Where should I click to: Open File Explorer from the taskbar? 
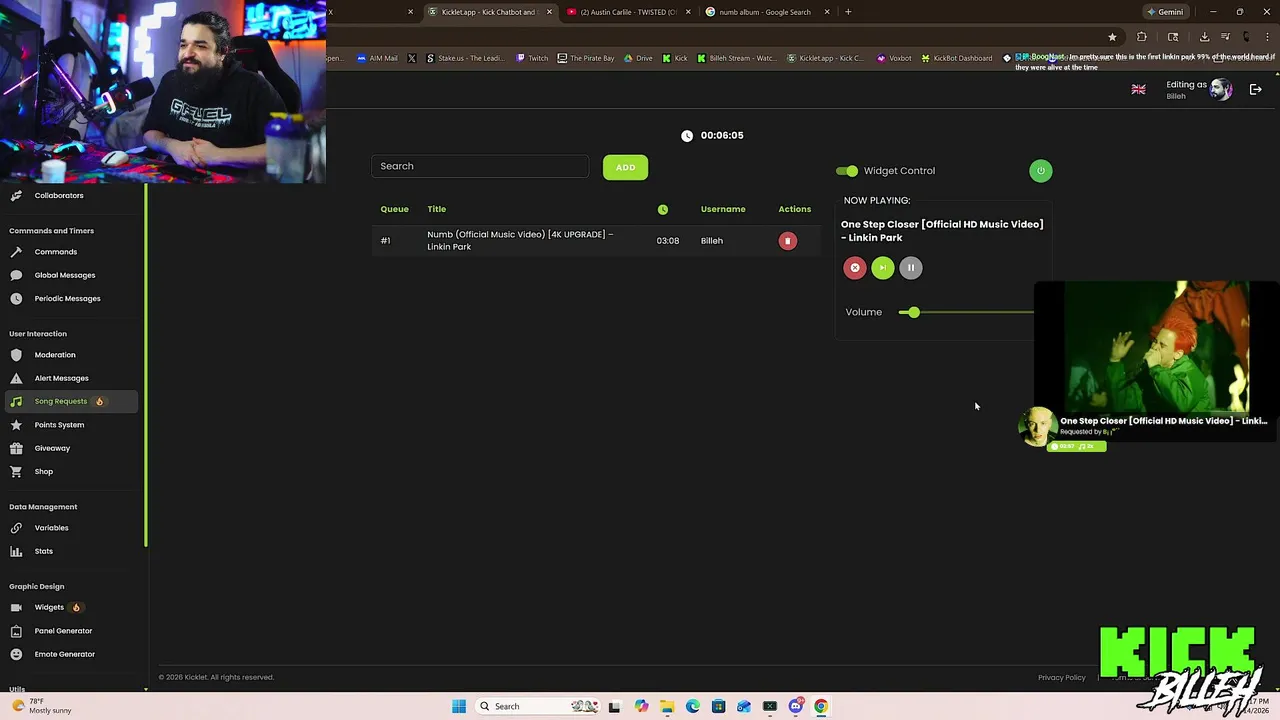click(x=667, y=706)
